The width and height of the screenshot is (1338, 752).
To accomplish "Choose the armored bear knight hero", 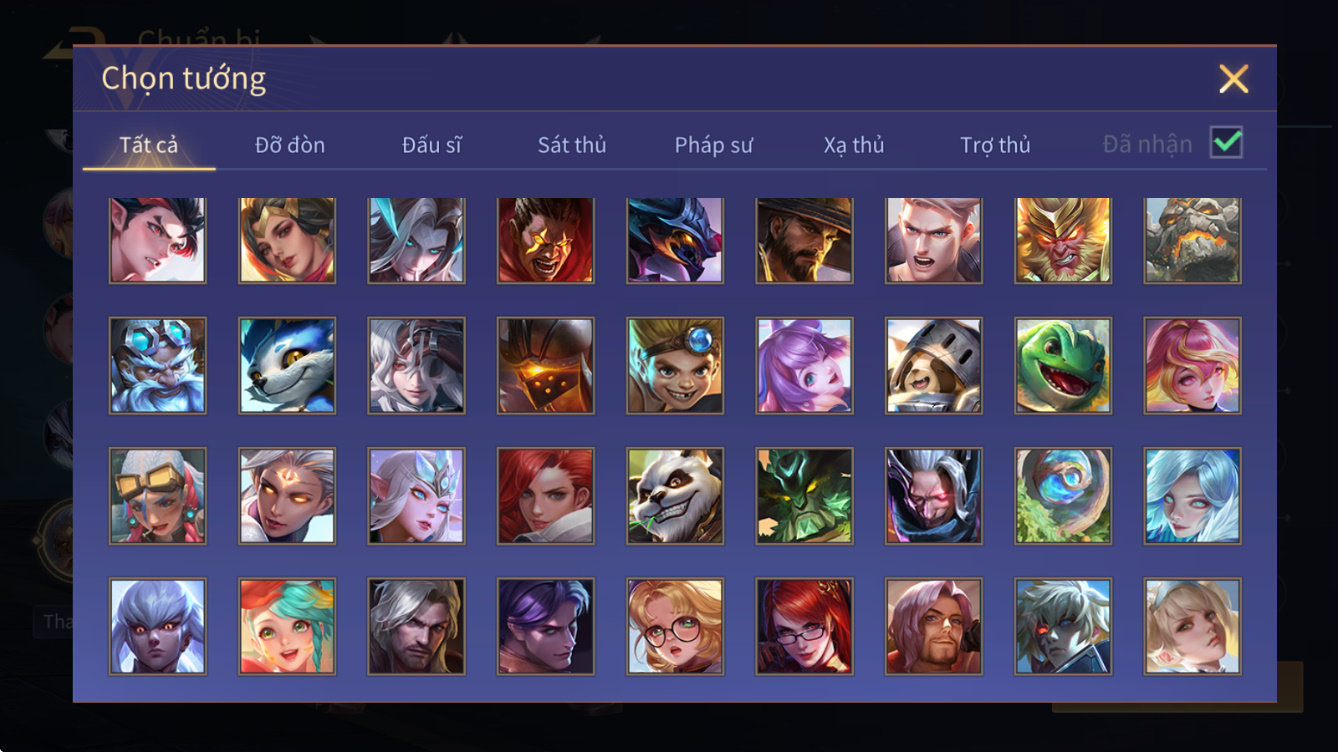I will 934,366.
